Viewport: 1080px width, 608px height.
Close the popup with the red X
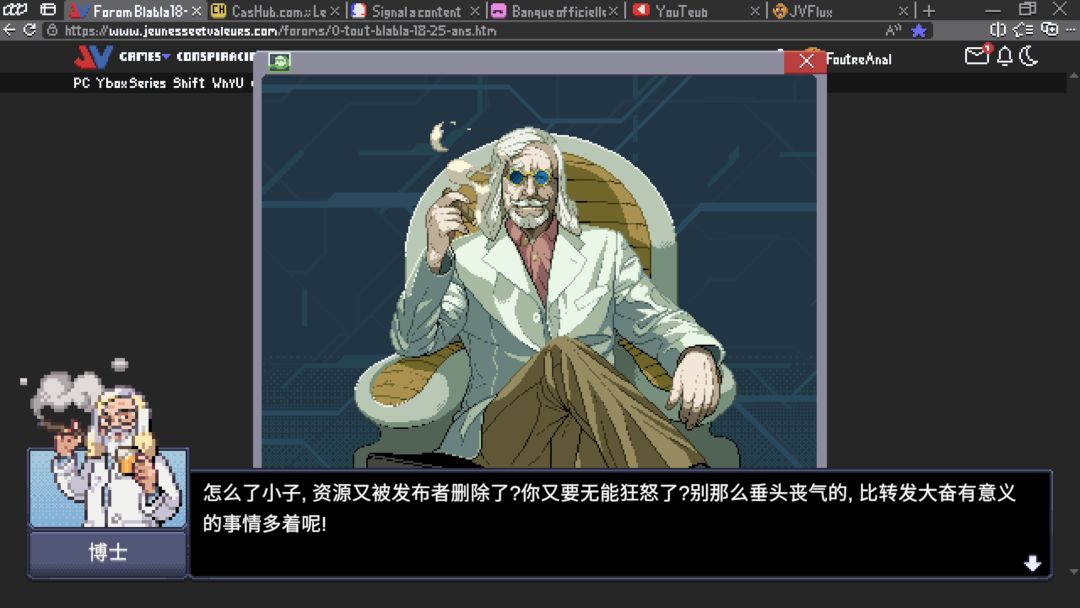(x=806, y=61)
